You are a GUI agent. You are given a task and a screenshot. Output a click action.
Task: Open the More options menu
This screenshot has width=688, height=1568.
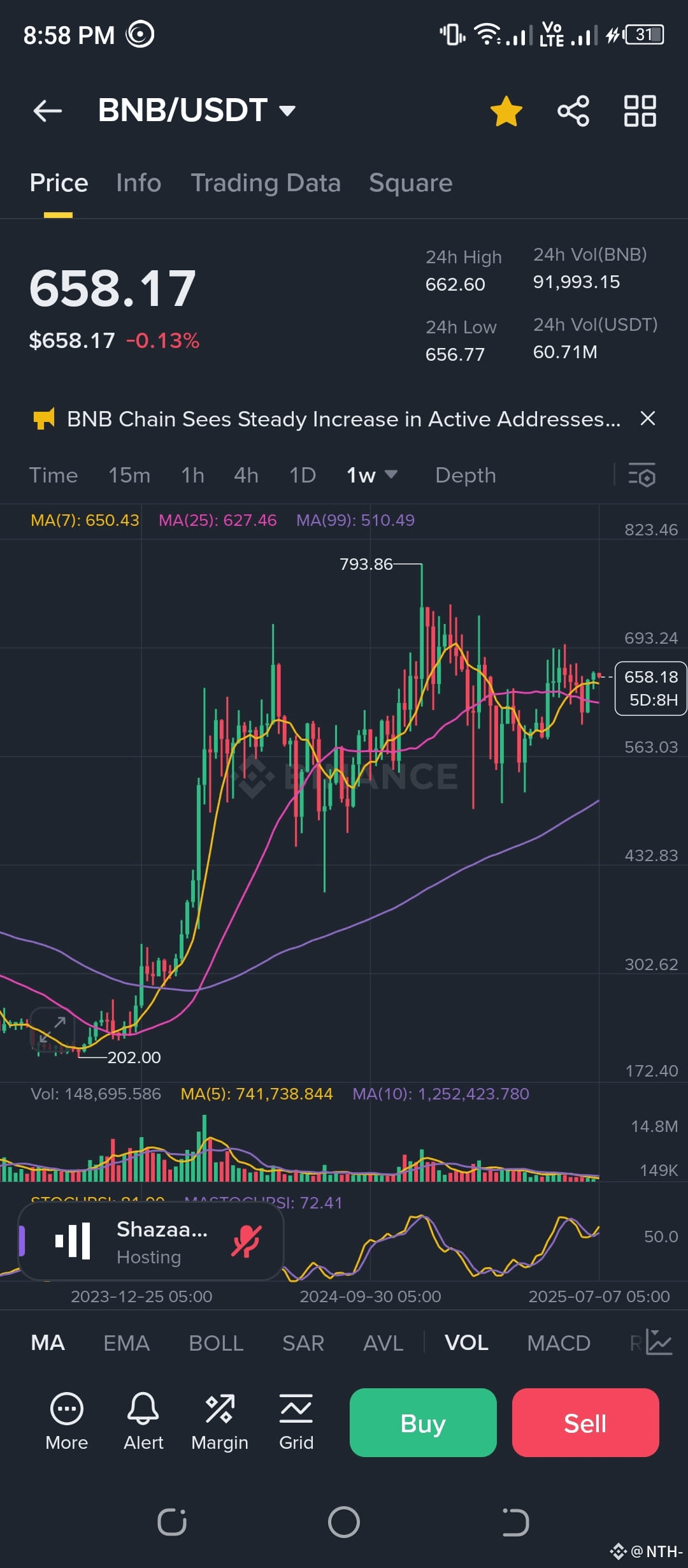66,1423
